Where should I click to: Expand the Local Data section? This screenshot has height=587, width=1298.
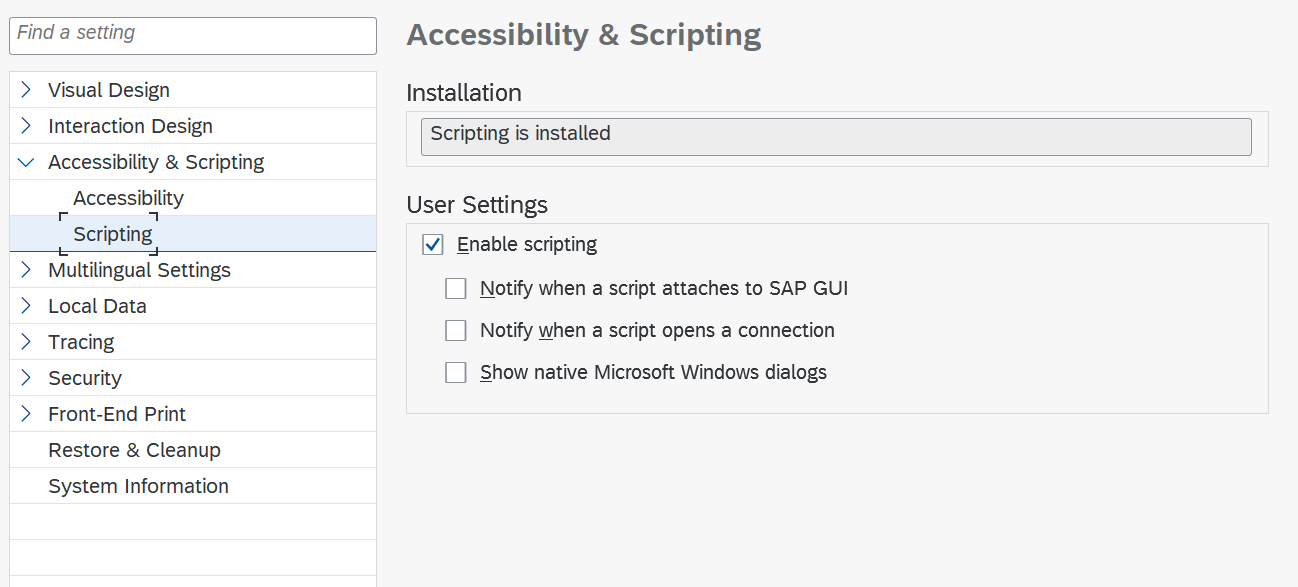point(25,305)
